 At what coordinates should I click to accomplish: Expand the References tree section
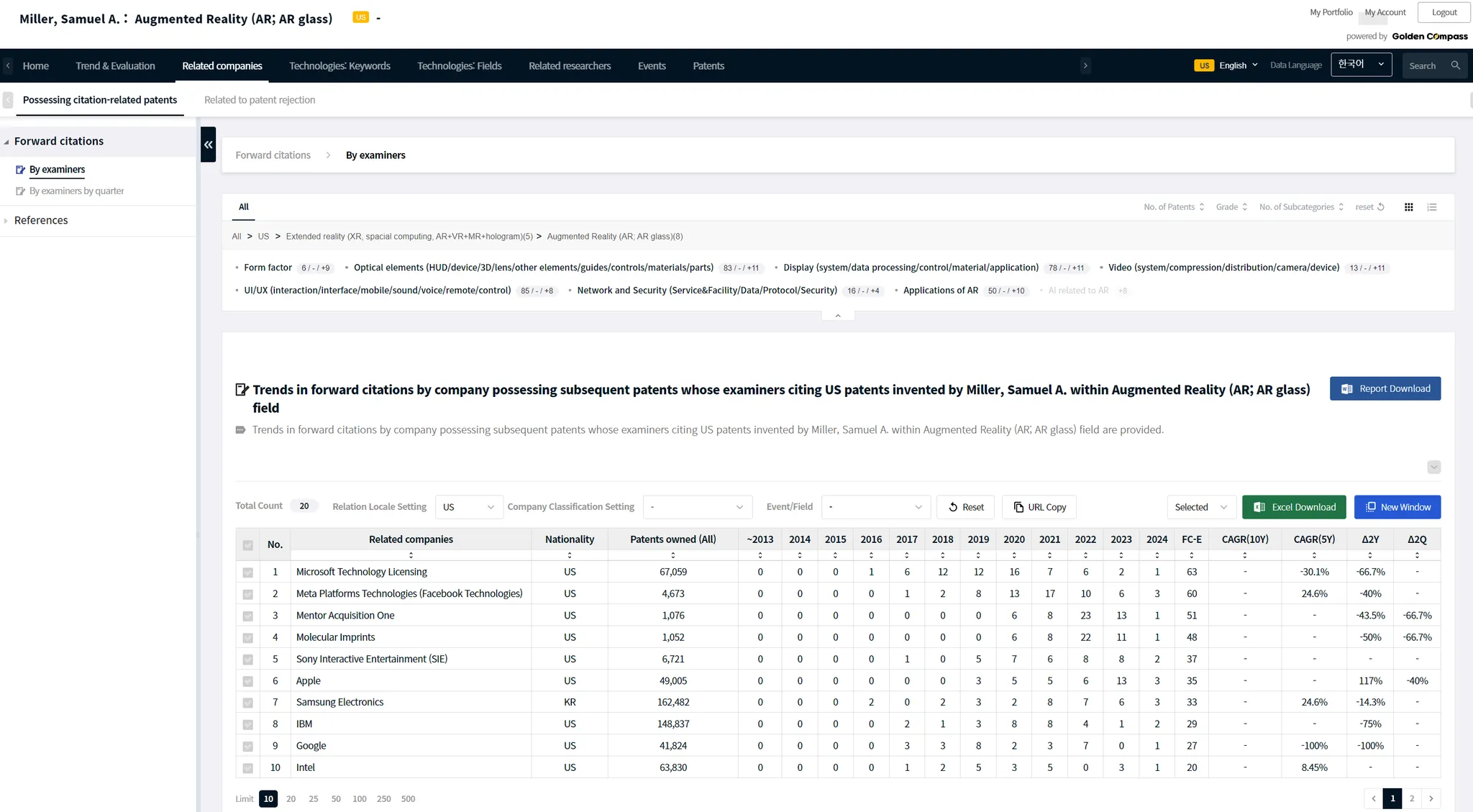[x=41, y=221]
